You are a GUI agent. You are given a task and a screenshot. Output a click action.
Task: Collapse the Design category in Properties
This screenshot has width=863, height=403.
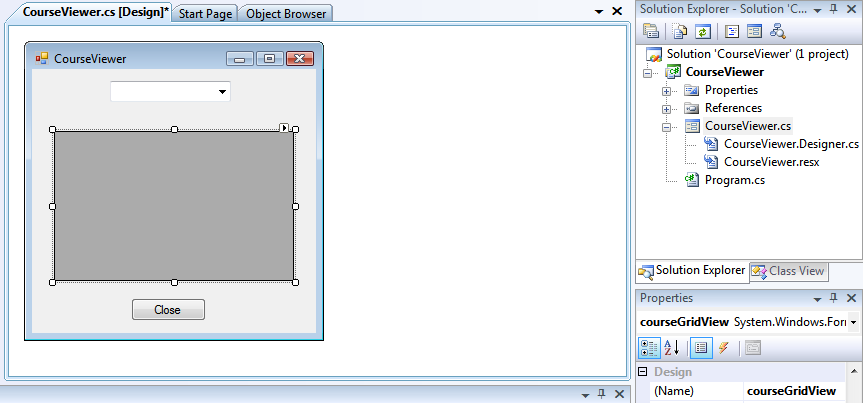pos(643,373)
